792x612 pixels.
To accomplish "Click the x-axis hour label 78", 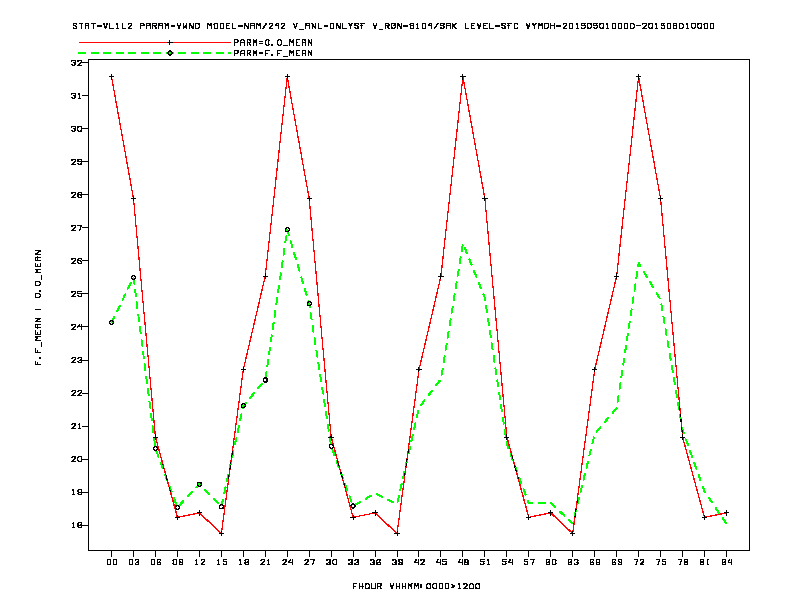I will (682, 562).
